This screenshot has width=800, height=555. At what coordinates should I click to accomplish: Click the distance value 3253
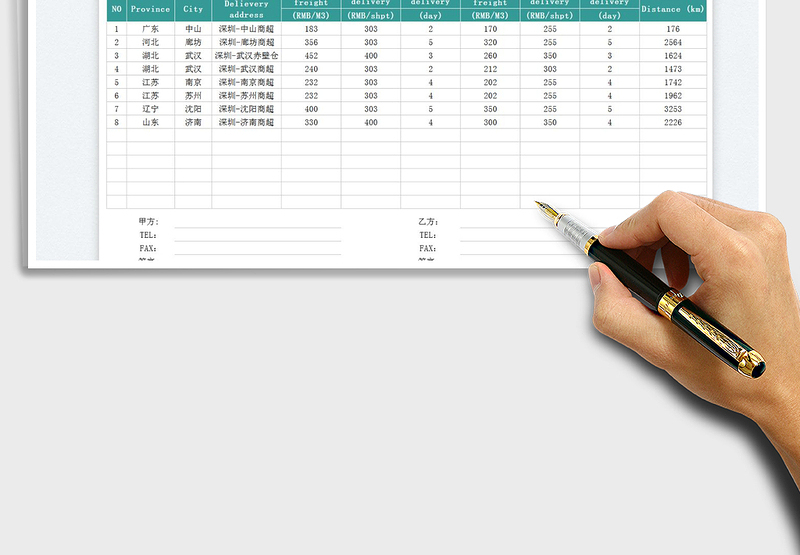click(x=672, y=108)
